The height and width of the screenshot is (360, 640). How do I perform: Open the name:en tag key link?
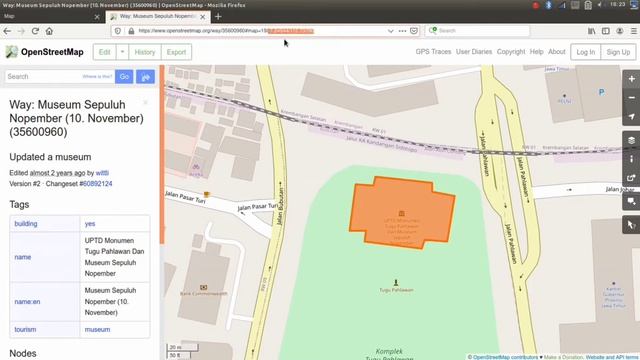pos(27,302)
